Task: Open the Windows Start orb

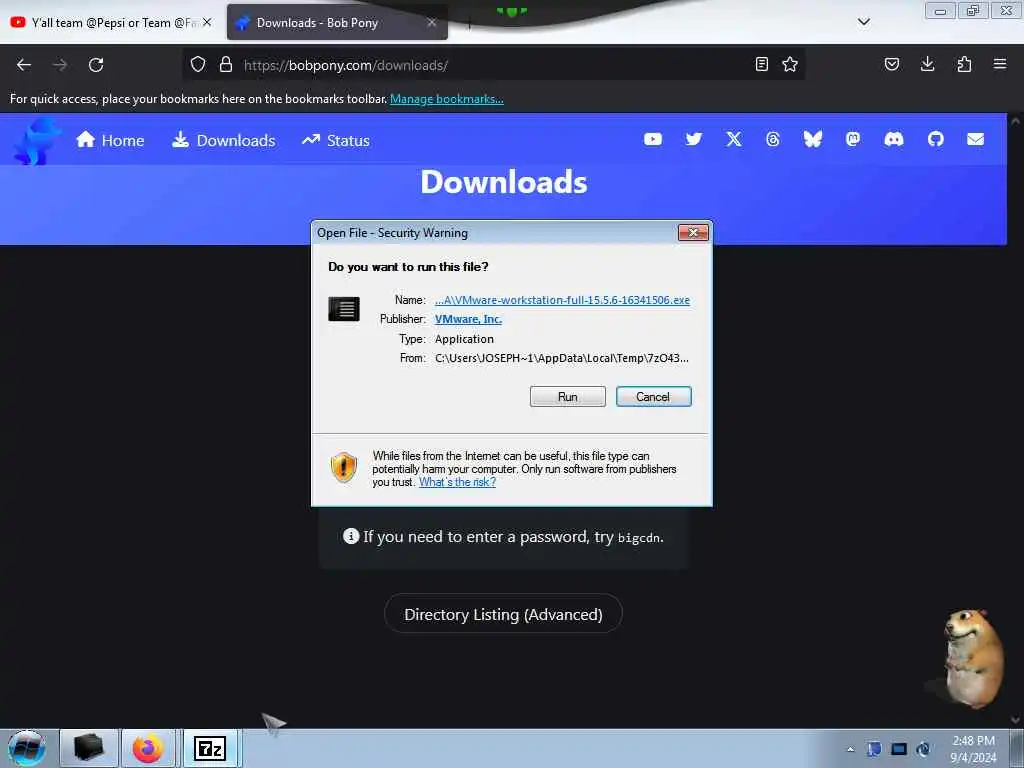Action: click(27, 748)
